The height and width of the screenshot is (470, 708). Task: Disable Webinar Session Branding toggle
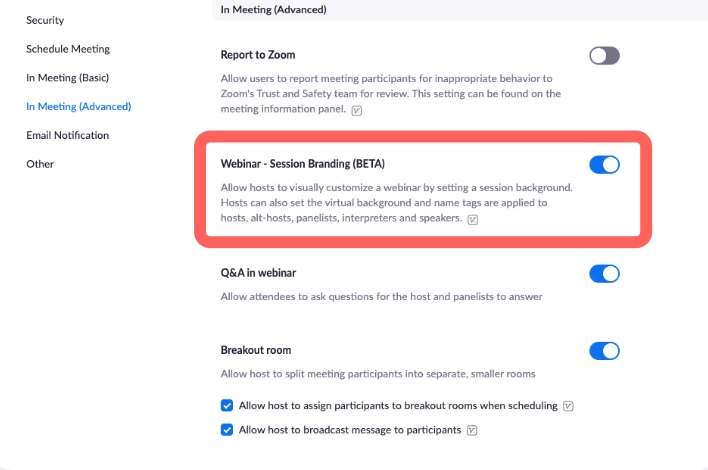[x=604, y=165]
